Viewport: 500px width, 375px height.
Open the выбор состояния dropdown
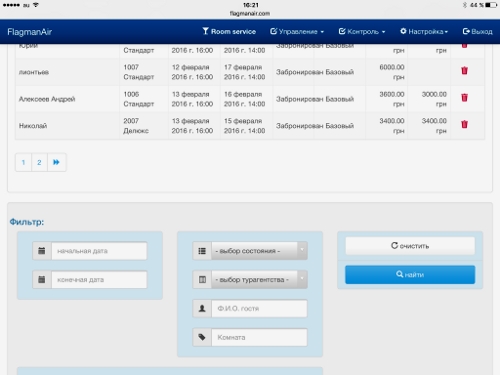coord(259,251)
